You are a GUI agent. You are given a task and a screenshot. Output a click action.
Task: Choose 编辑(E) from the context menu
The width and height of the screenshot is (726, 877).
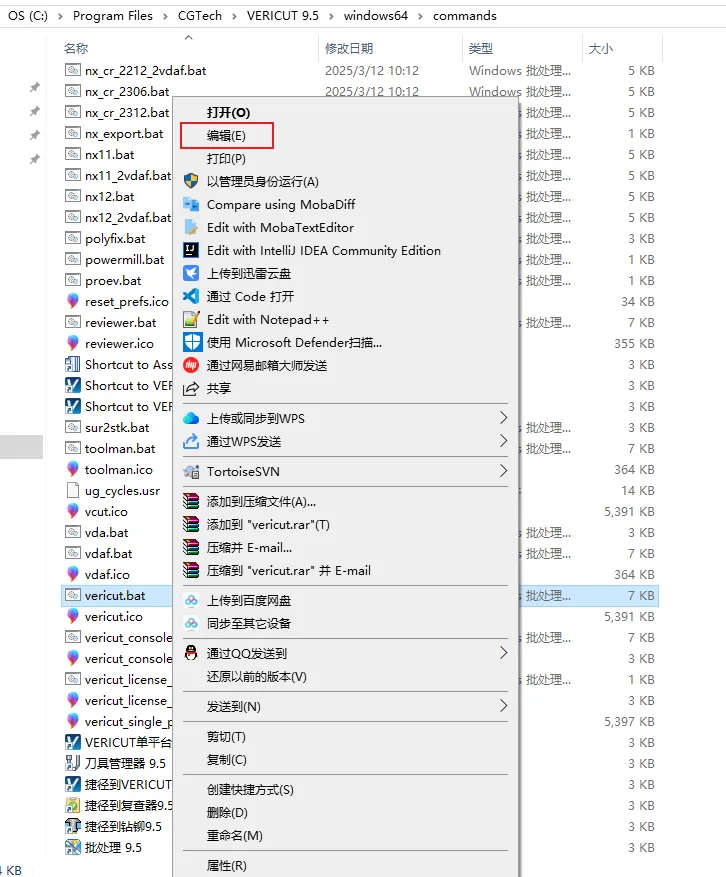pos(345,135)
